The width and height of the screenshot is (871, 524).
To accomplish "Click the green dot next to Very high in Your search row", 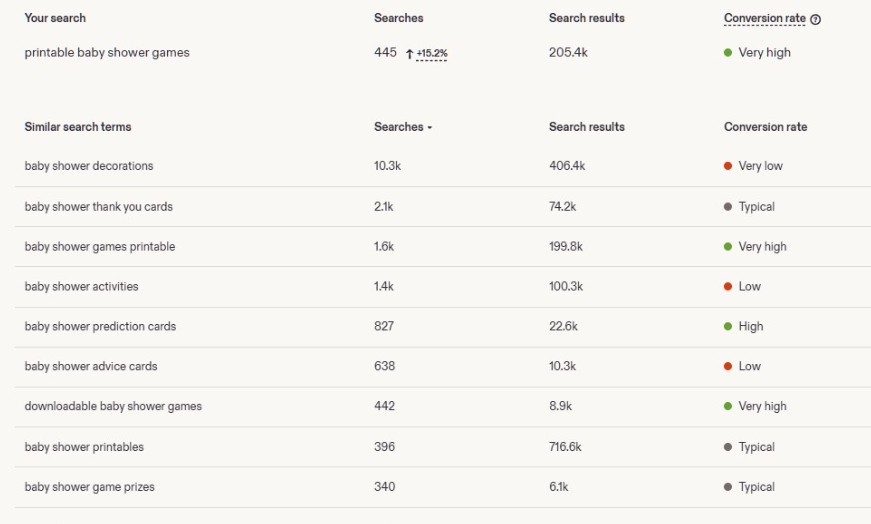I will point(728,53).
